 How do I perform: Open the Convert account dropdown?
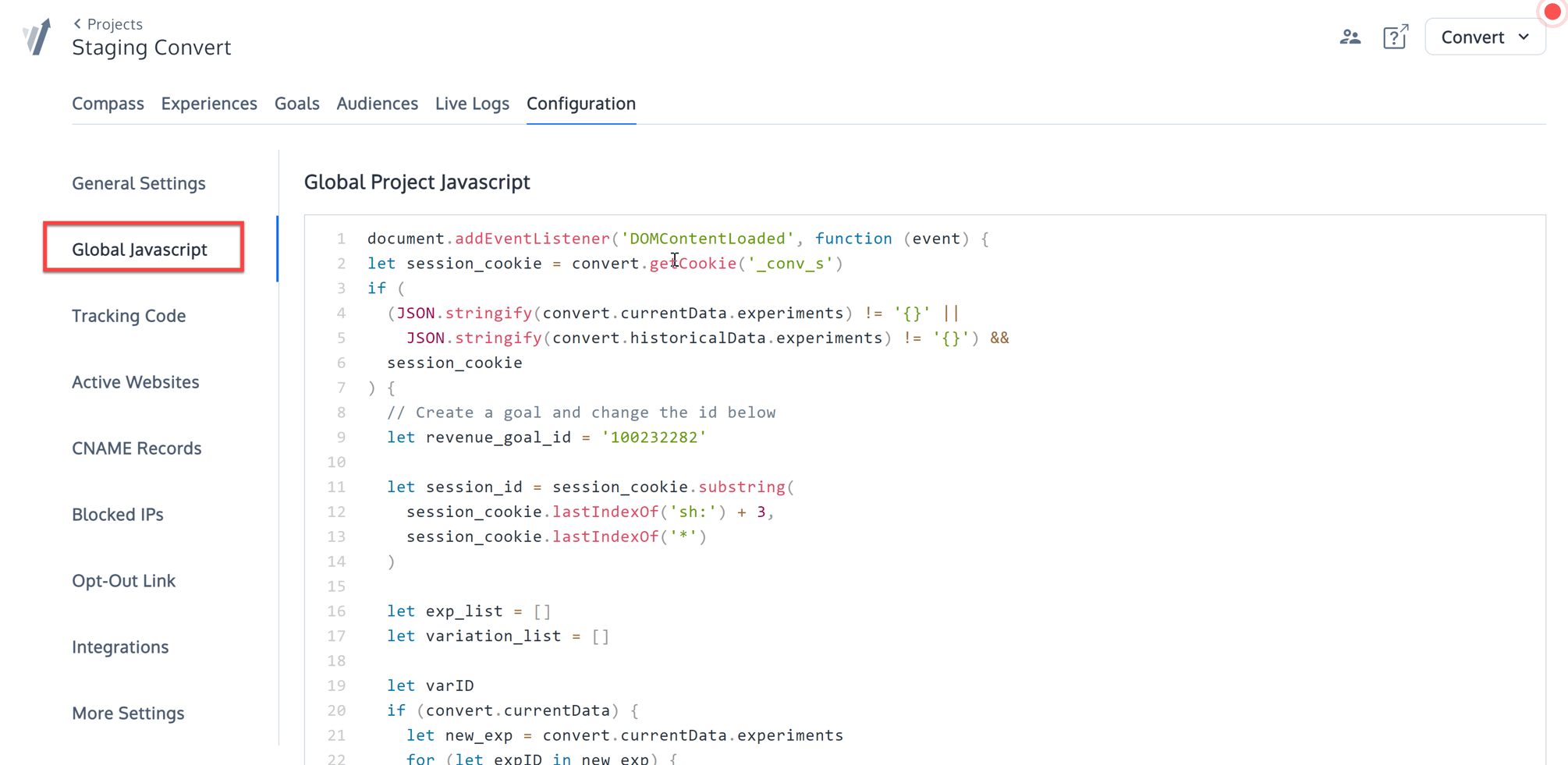tap(1485, 37)
